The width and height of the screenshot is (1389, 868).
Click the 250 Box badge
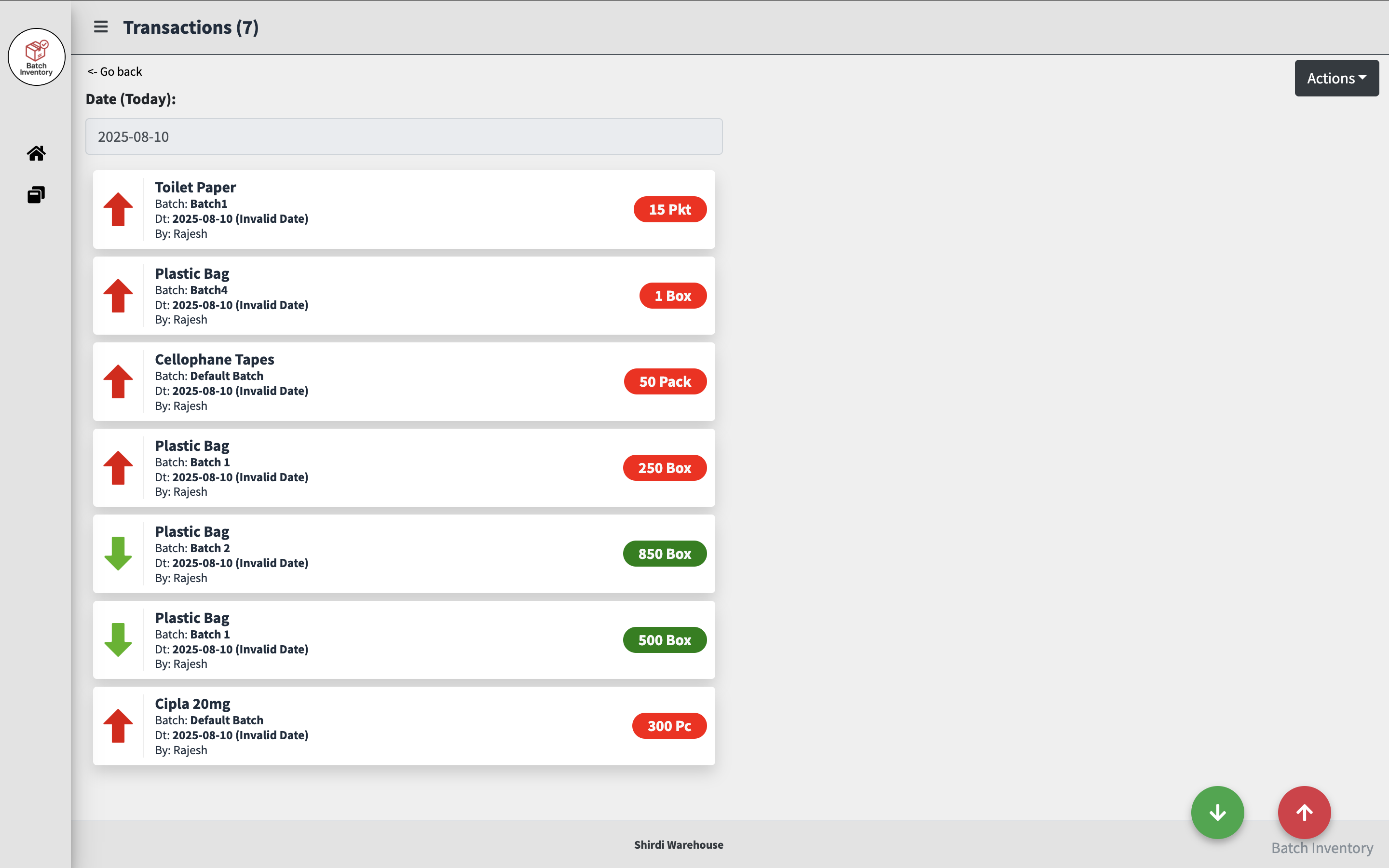pyautogui.click(x=665, y=468)
